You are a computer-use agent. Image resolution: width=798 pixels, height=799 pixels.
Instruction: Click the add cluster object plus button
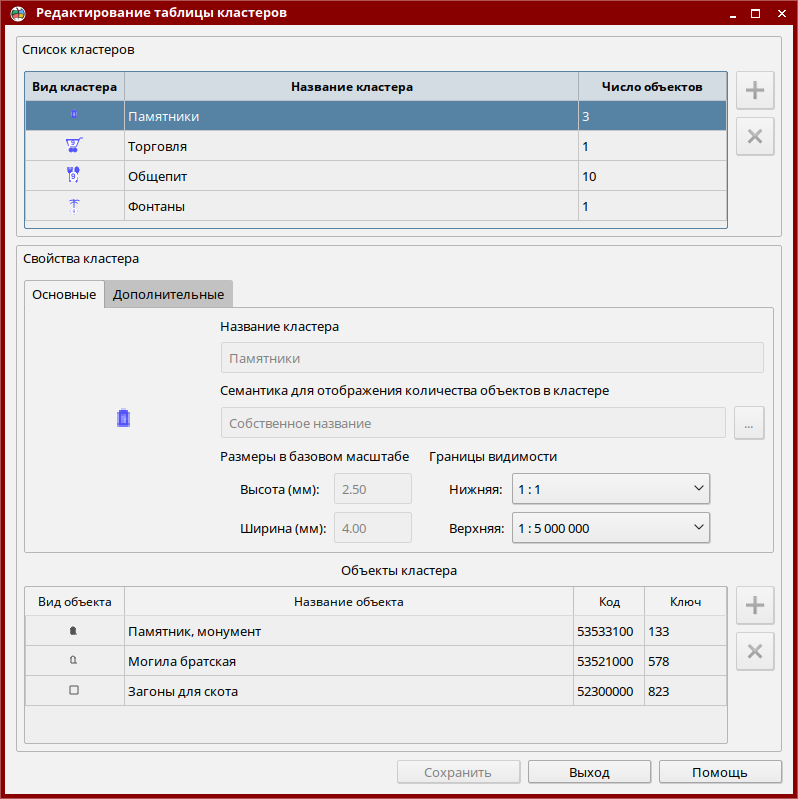tap(755, 605)
